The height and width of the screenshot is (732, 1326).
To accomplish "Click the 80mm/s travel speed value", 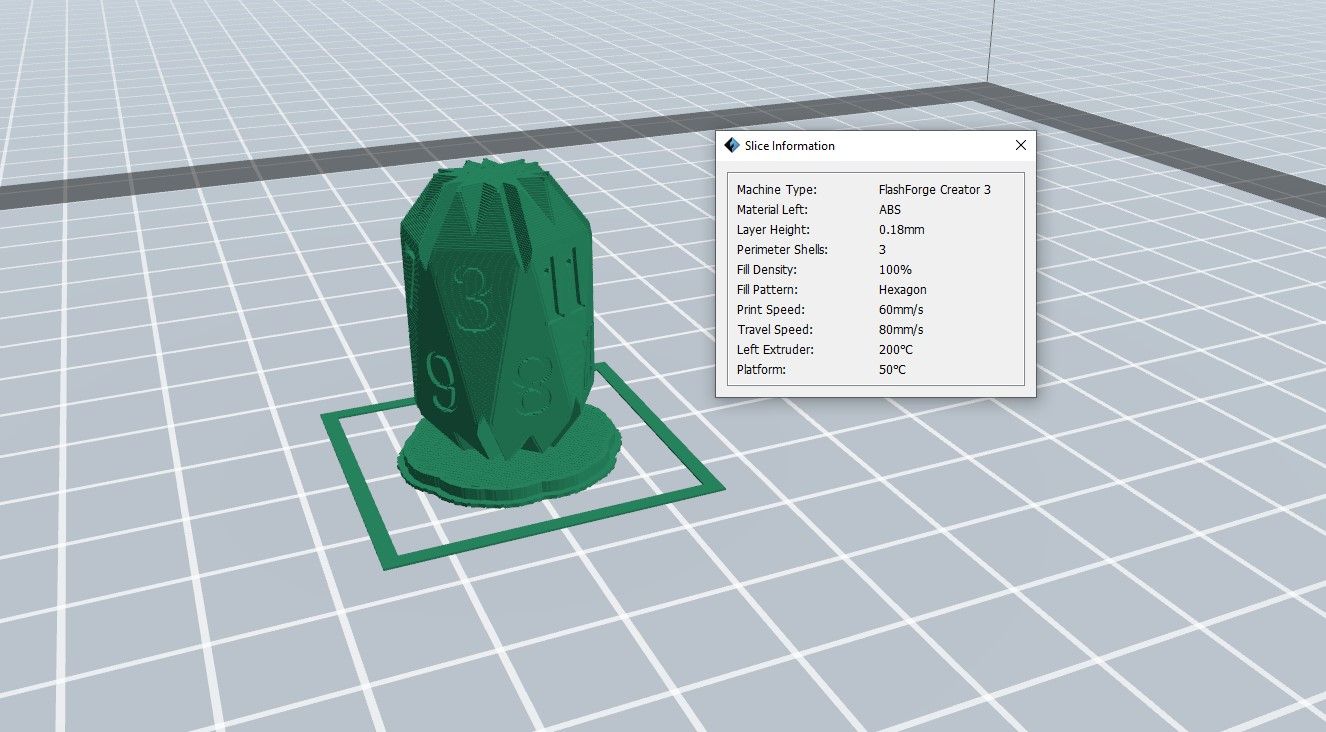I will pos(901,330).
